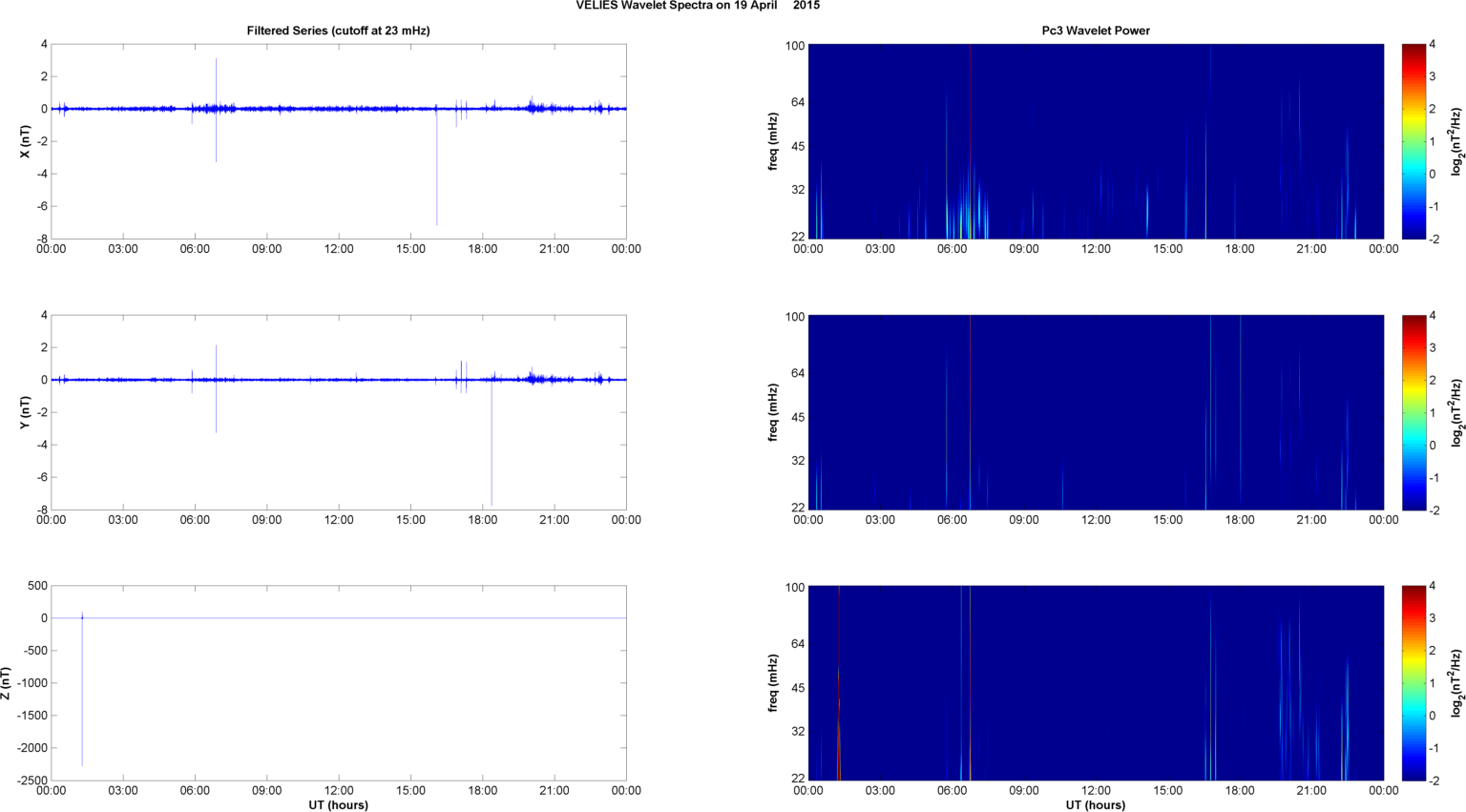Viewport: 1466px width, 812px height.
Task: Click the 'freq (mHz)' label of bottom spectrum
Action: click(773, 683)
